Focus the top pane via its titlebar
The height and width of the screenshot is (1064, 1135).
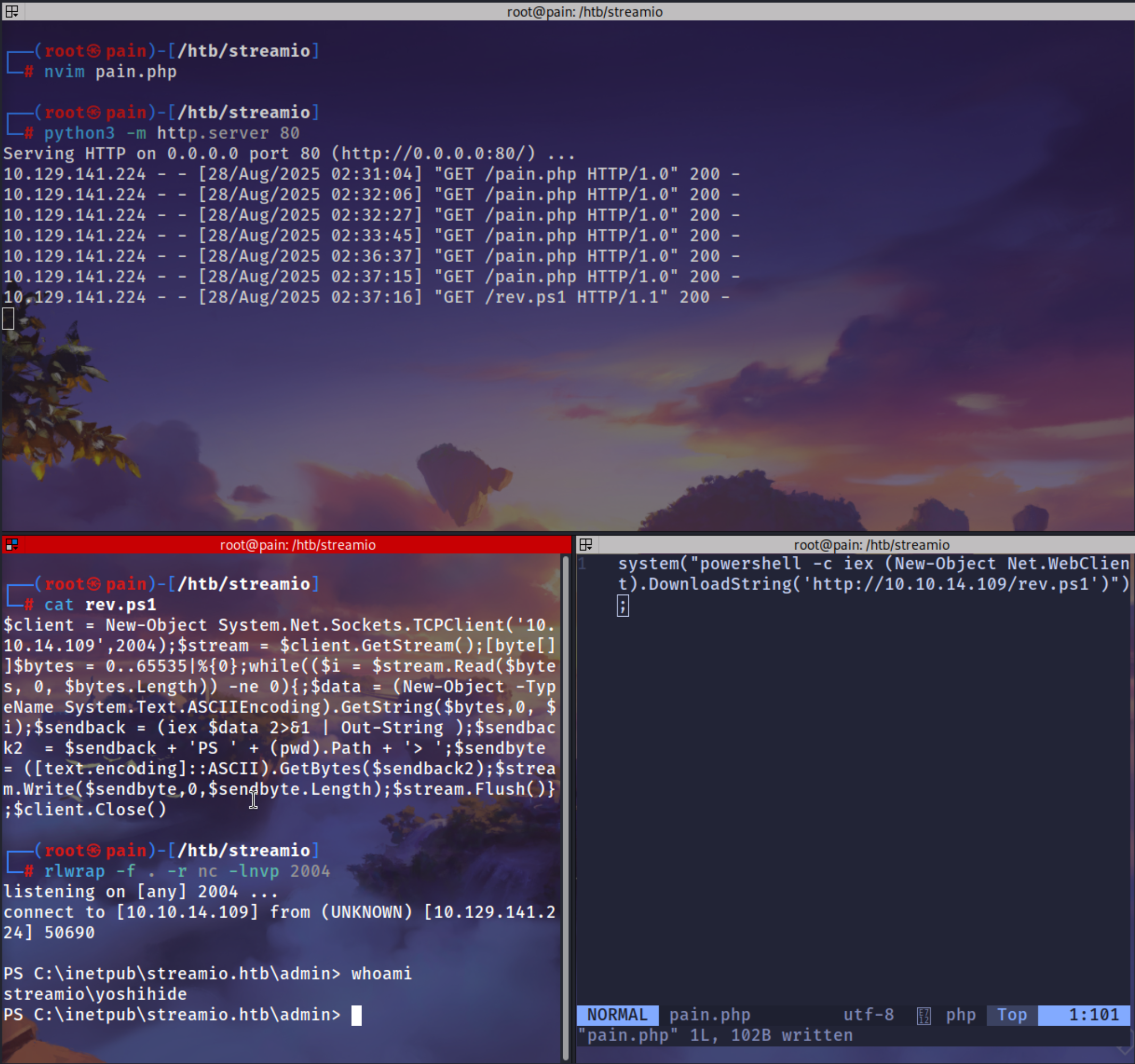click(584, 11)
